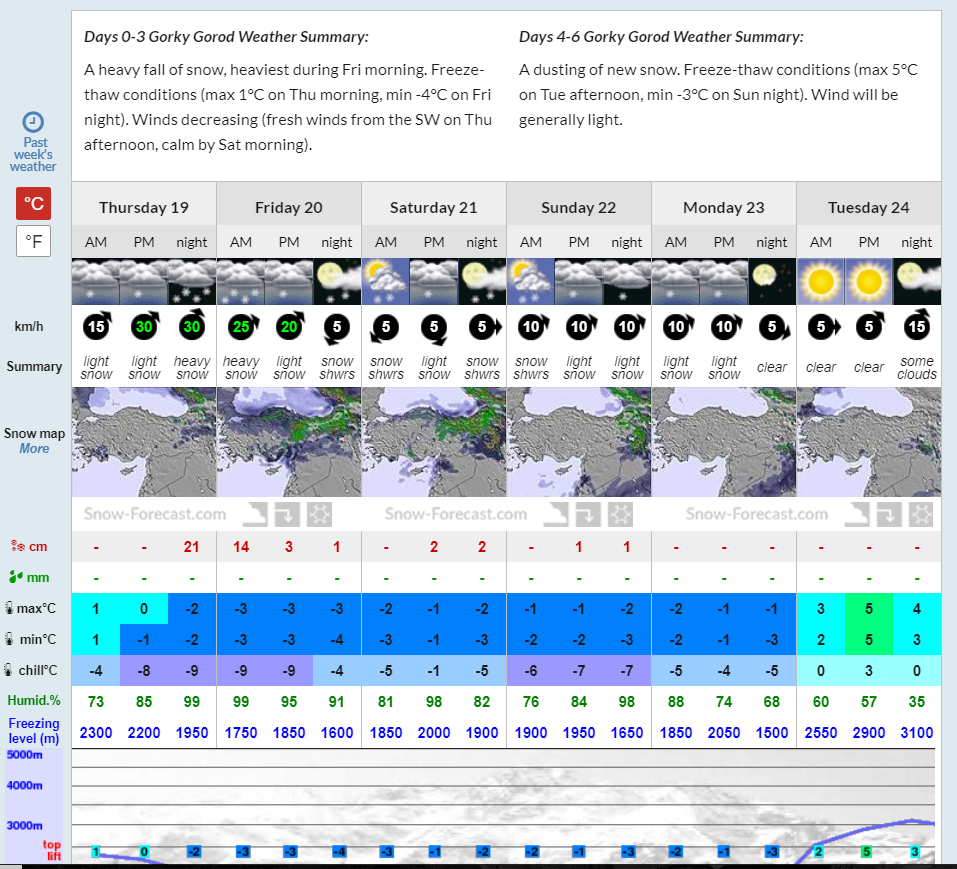Click the Saturday PM cloudy snow icon

click(x=434, y=281)
